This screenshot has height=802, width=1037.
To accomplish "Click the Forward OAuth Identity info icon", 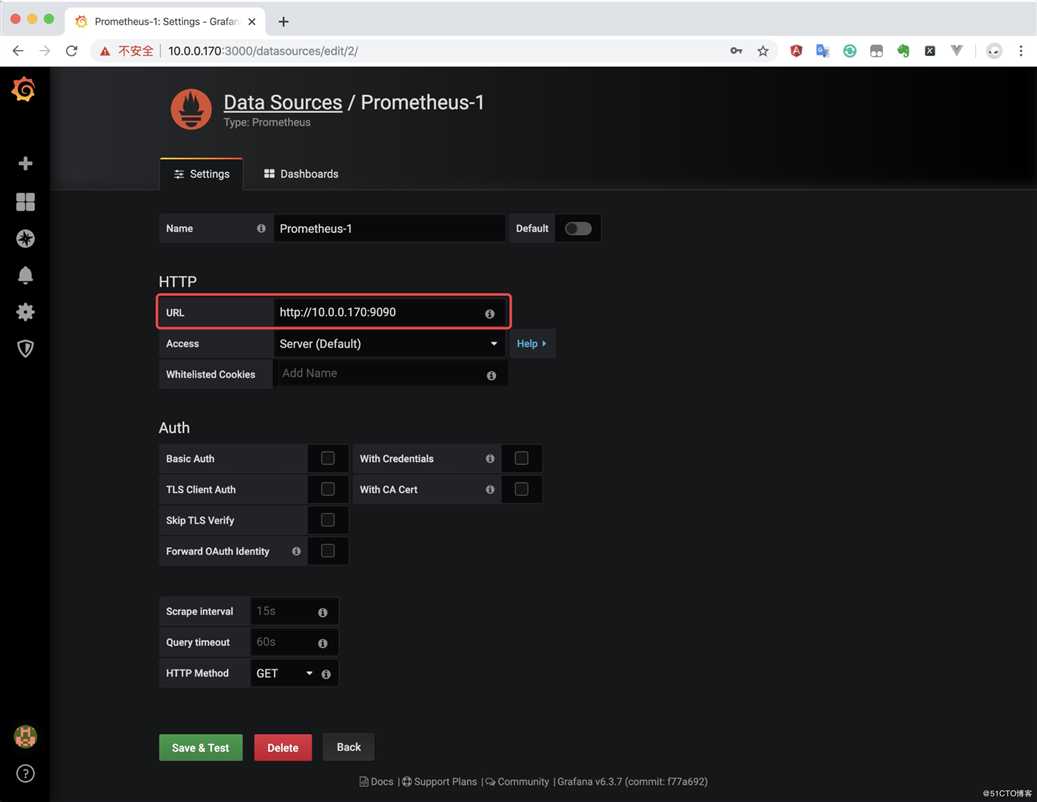I will [296, 551].
